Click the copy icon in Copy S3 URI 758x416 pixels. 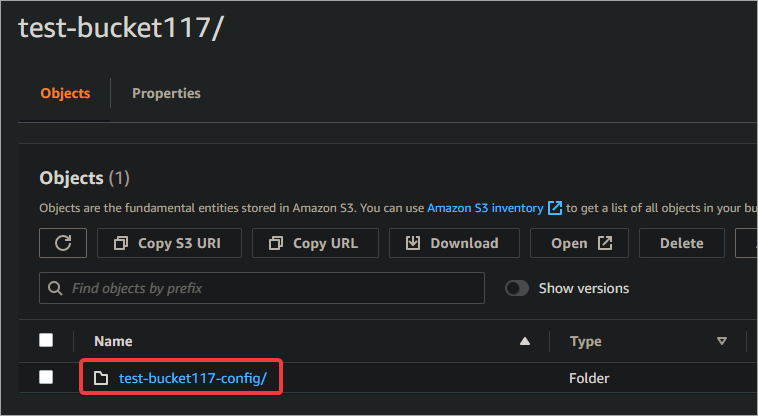(x=121, y=243)
